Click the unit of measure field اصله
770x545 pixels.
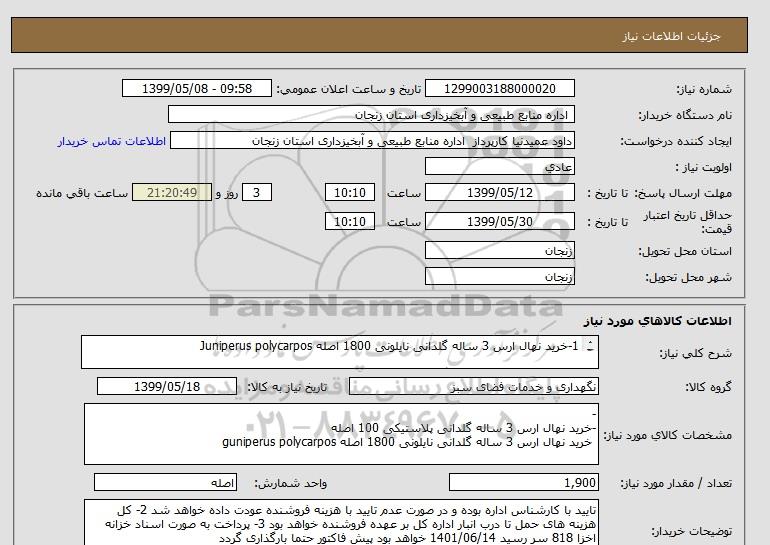[165, 483]
